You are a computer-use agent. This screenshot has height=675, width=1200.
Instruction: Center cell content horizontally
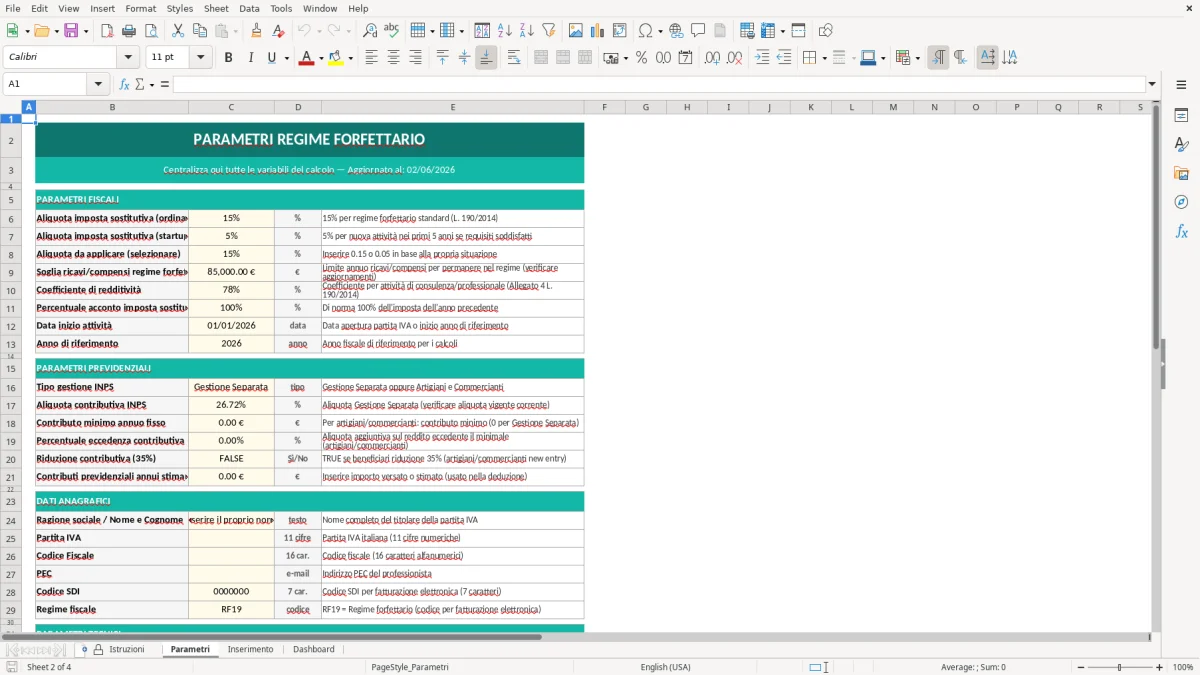393,58
